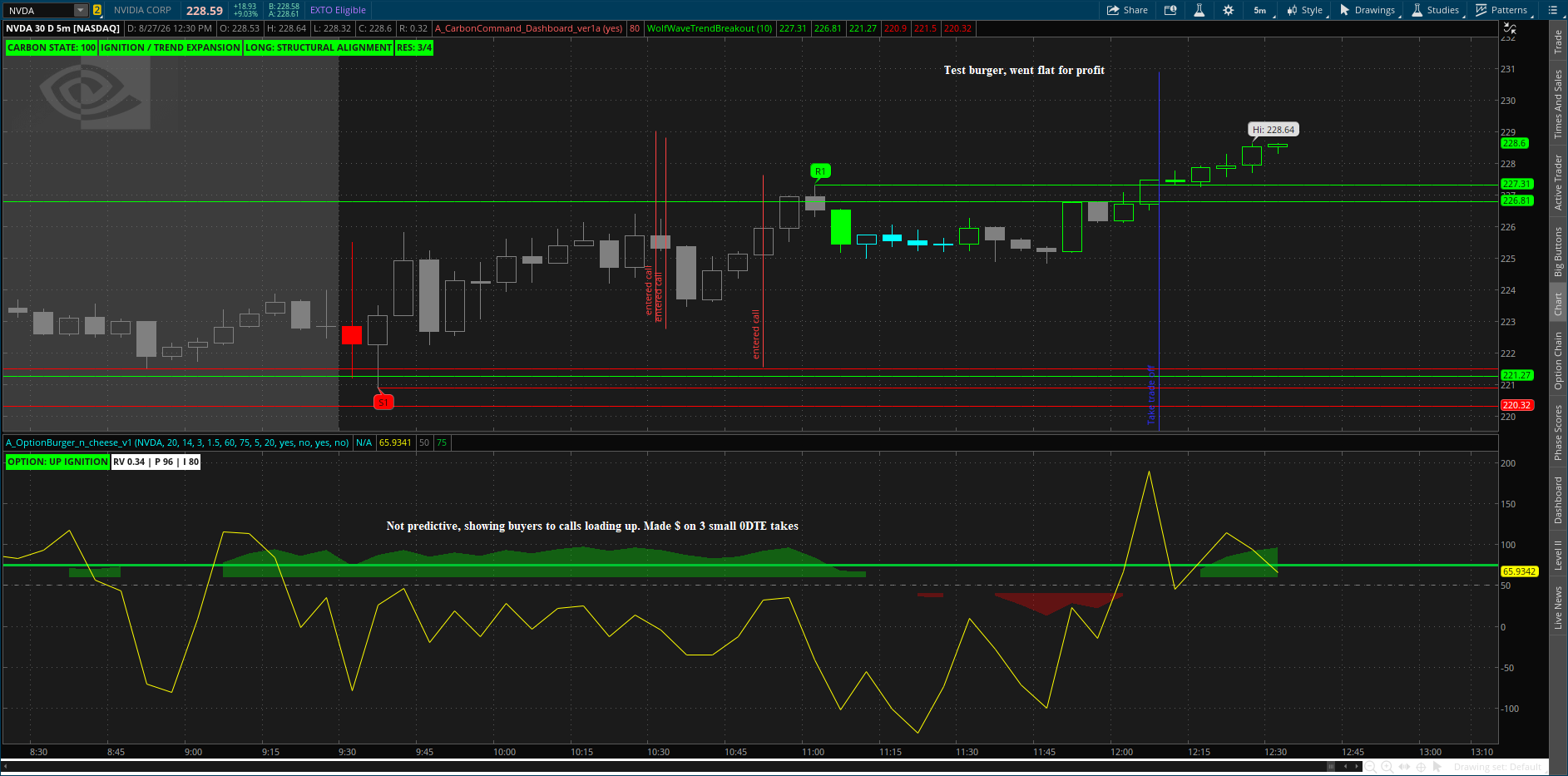Screen dimensions: 1568x776
Task: Open the Times And Sales sidebar tab
Action: [1558, 104]
